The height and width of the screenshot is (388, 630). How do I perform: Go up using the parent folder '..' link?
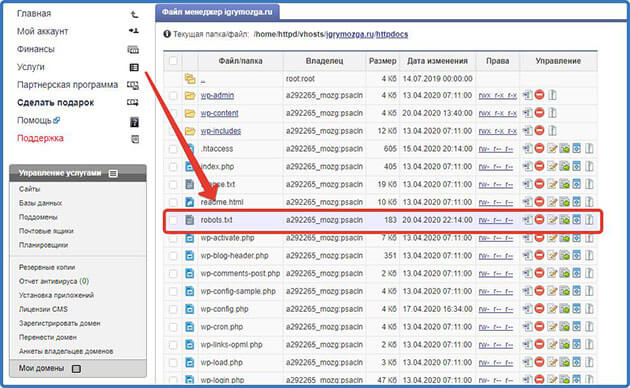(x=202, y=79)
